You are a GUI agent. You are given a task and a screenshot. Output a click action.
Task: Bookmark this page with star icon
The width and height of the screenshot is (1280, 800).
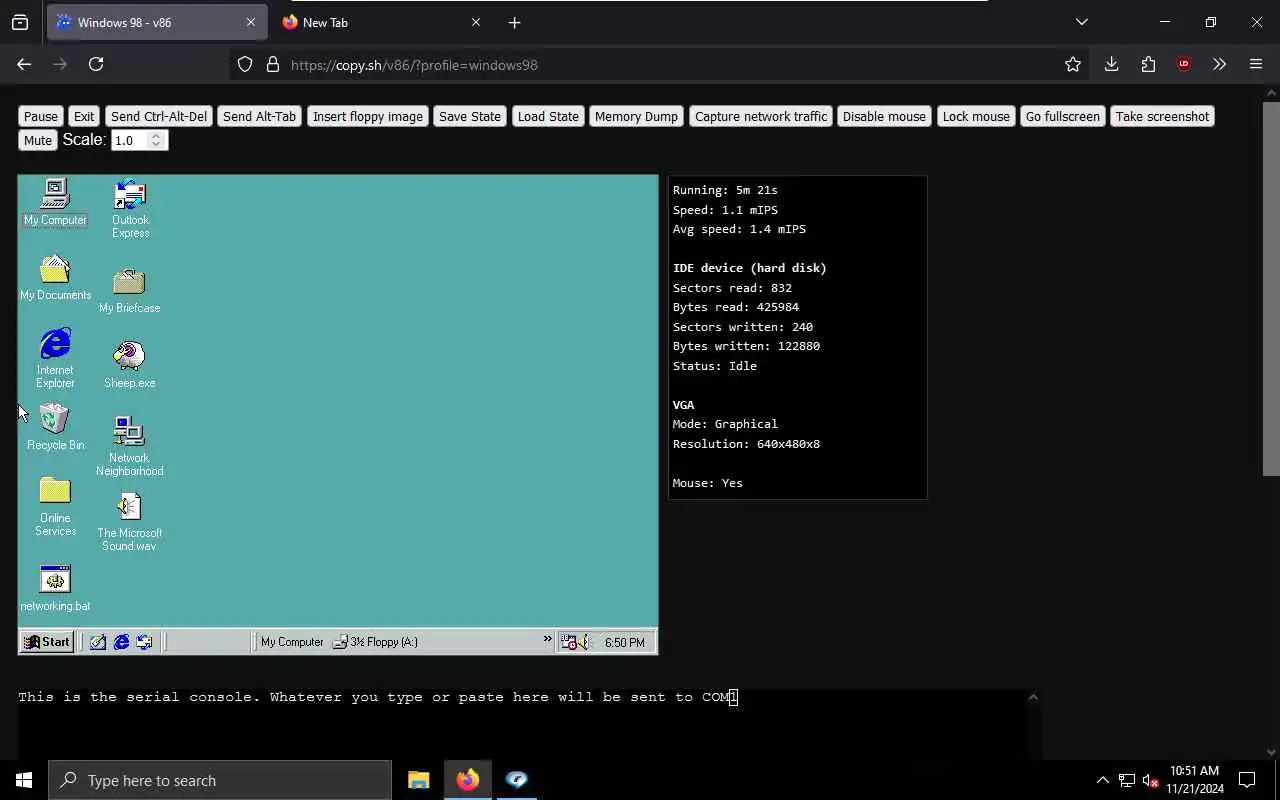[x=1073, y=64]
